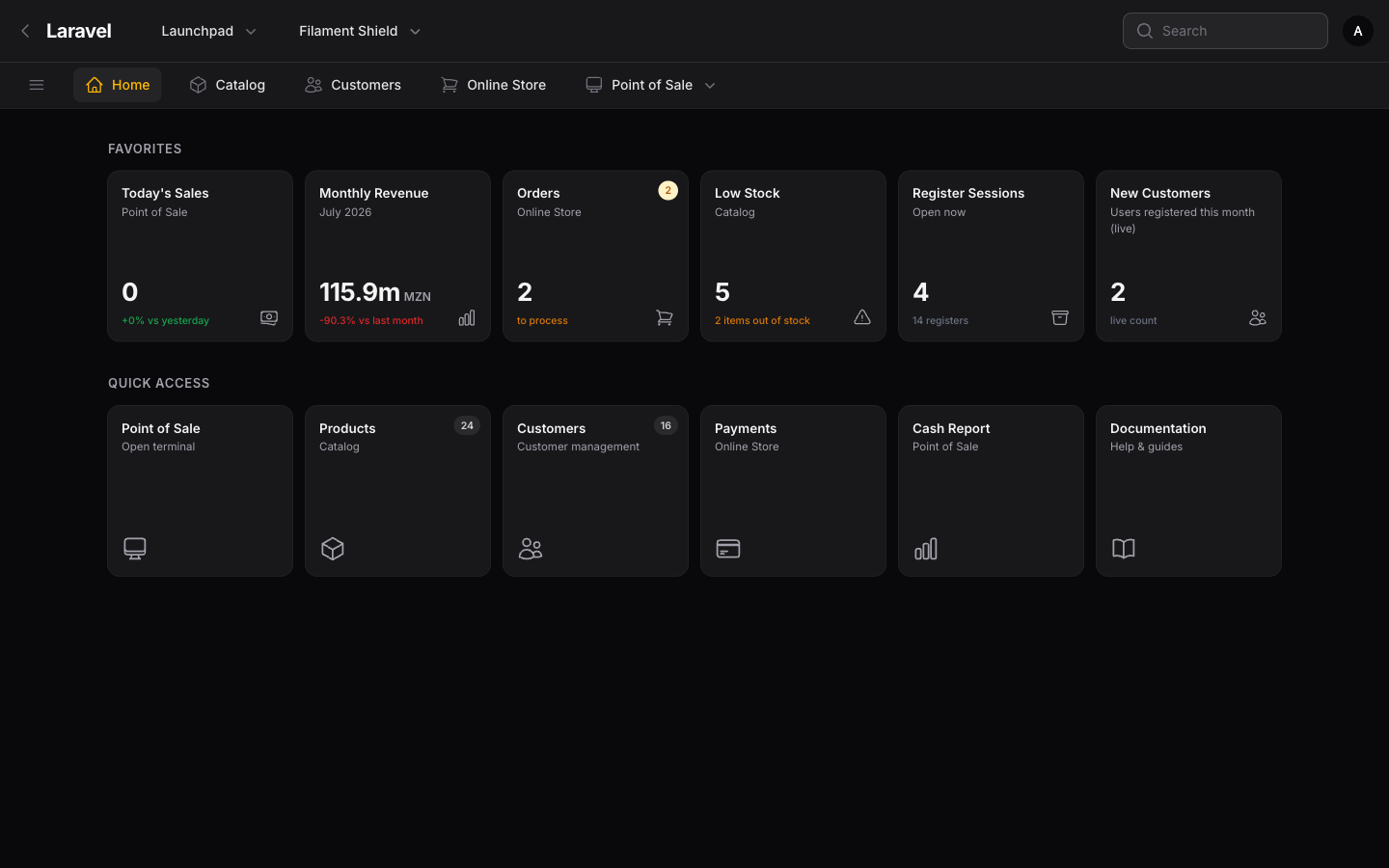Click the Point of Sale monitor icon in navbar

(x=594, y=85)
